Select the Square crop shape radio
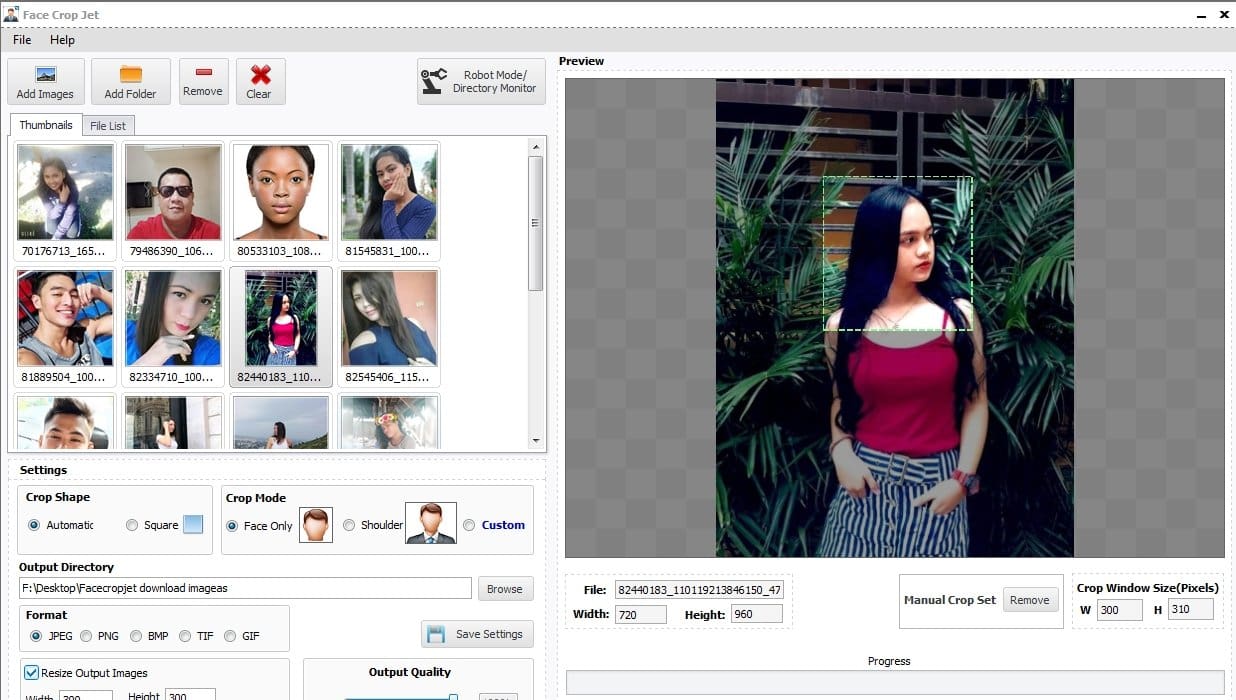This screenshot has width=1236, height=700. [x=132, y=525]
